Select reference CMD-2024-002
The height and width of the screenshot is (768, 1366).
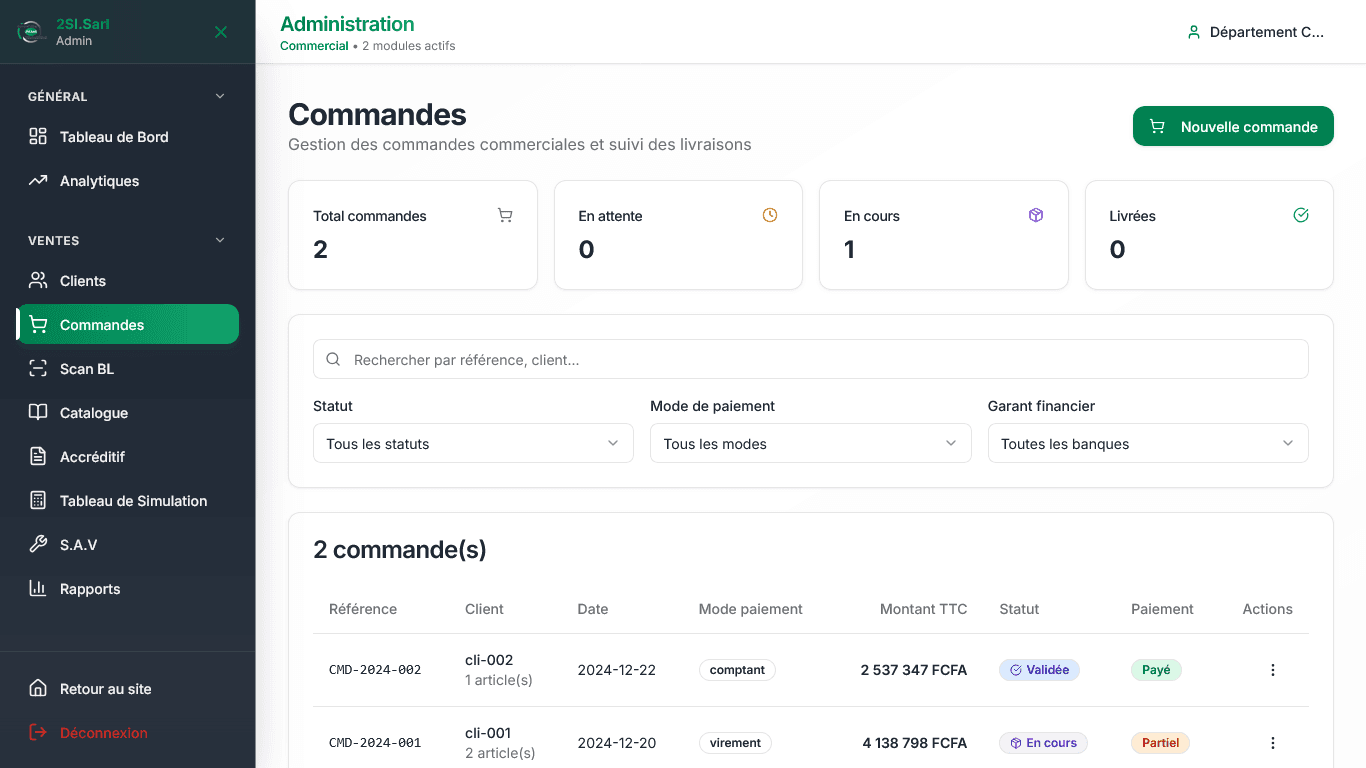click(375, 670)
